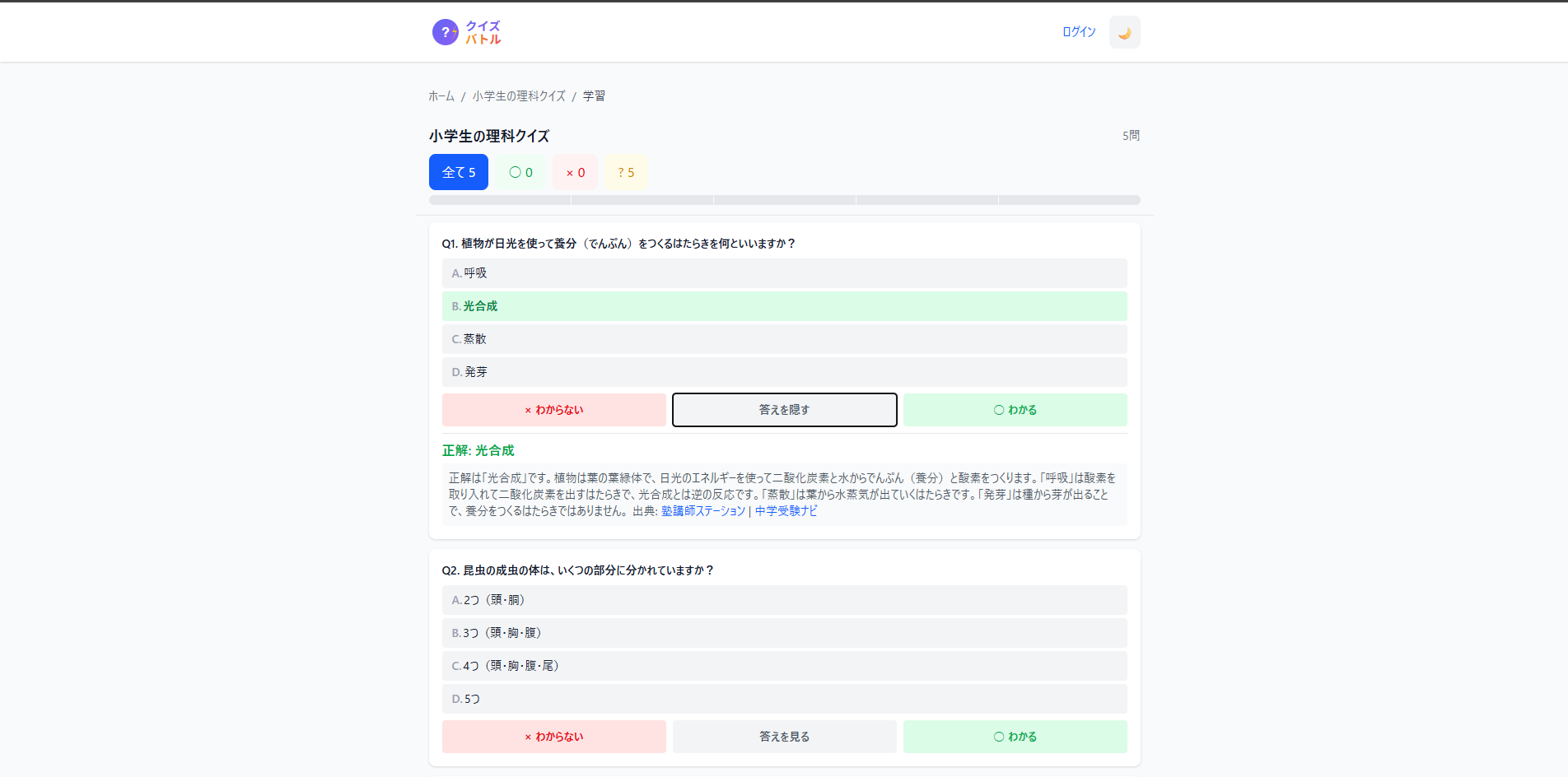Viewport: 1568px width, 777px height.
Task: Mark Q1 as わからない
Action: 553,410
